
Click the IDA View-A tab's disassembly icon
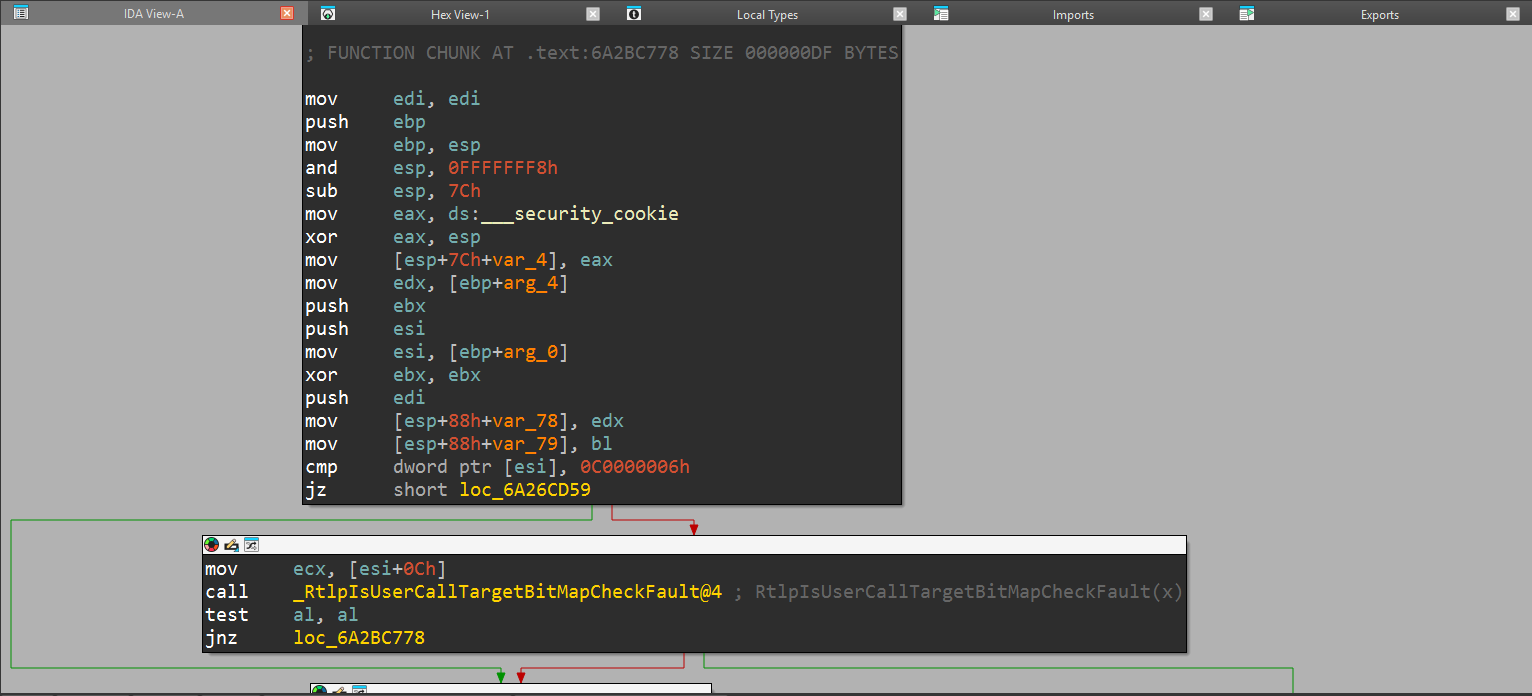pyautogui.click(x=21, y=14)
